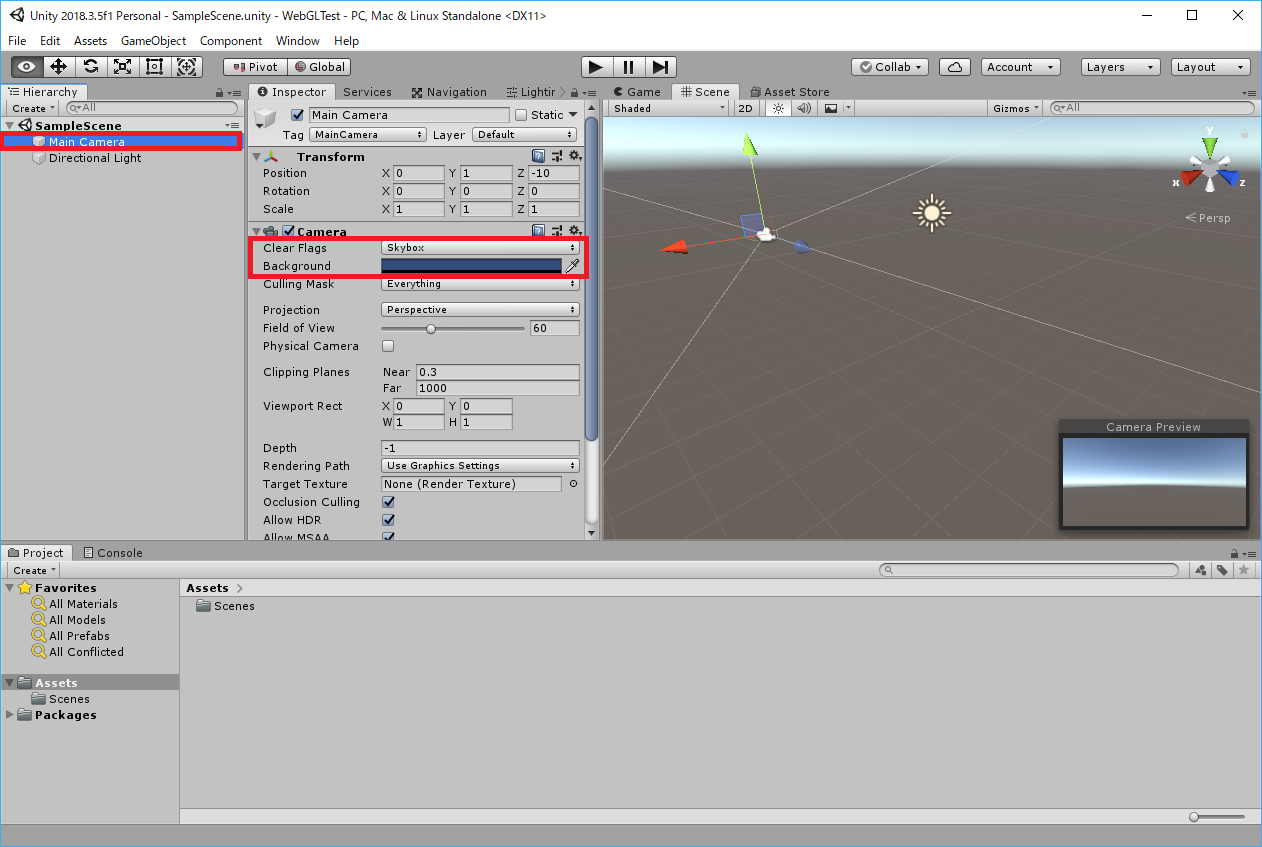The width and height of the screenshot is (1262, 847).
Task: Open the Gizmos dropdown
Action: click(x=1016, y=108)
